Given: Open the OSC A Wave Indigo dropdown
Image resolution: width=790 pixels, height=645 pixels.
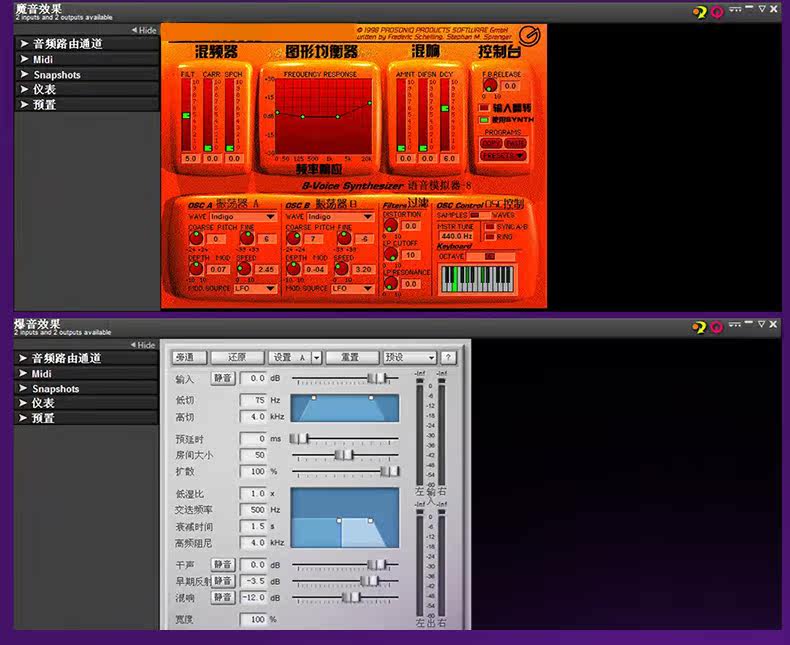Looking at the screenshot, I should [x=243, y=217].
